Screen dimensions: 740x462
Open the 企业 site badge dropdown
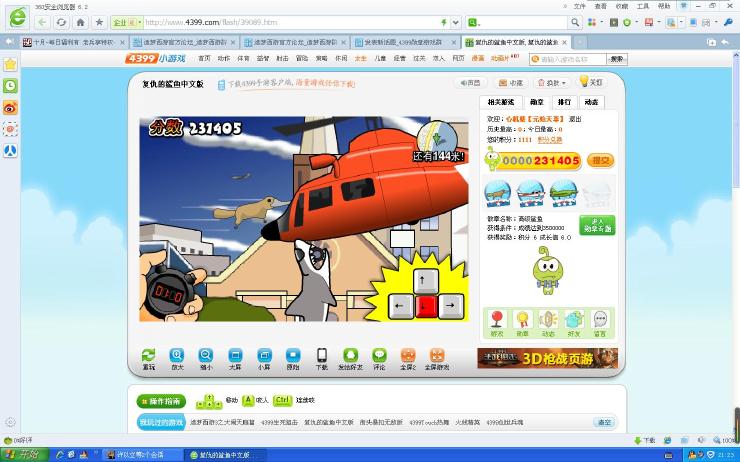(126, 22)
